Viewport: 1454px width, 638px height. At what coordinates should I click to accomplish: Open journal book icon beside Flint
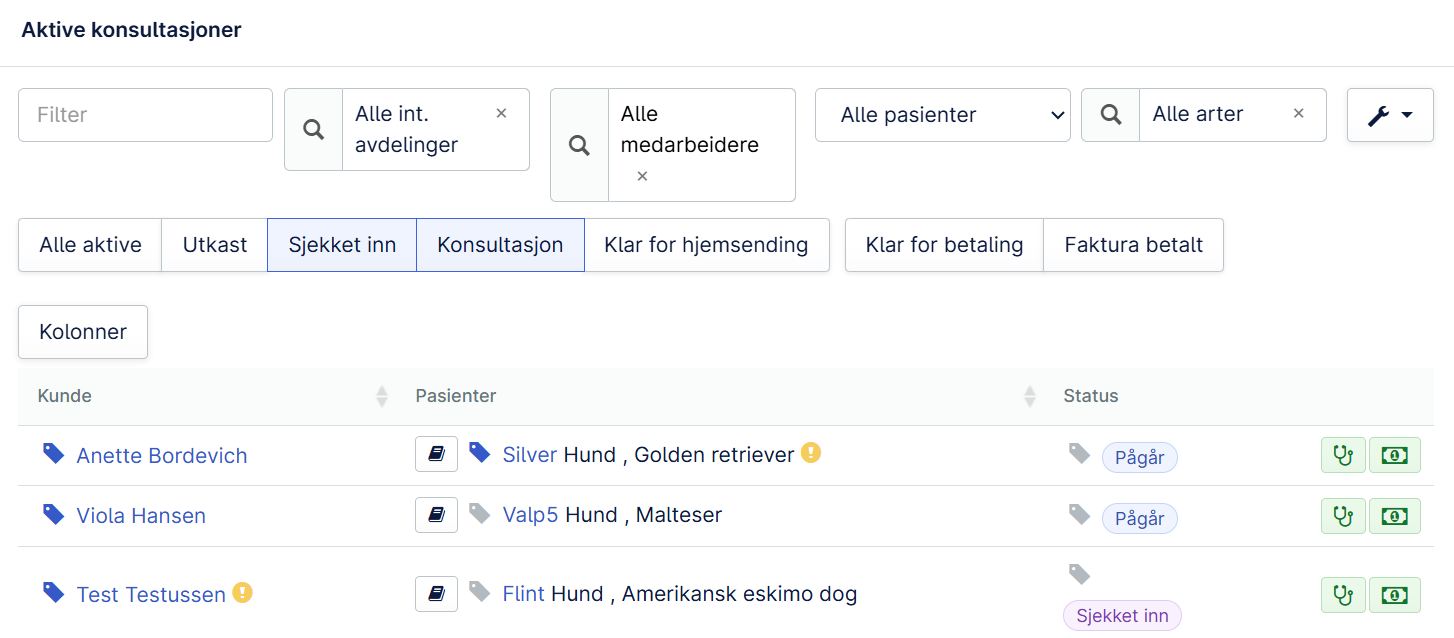pyautogui.click(x=436, y=594)
